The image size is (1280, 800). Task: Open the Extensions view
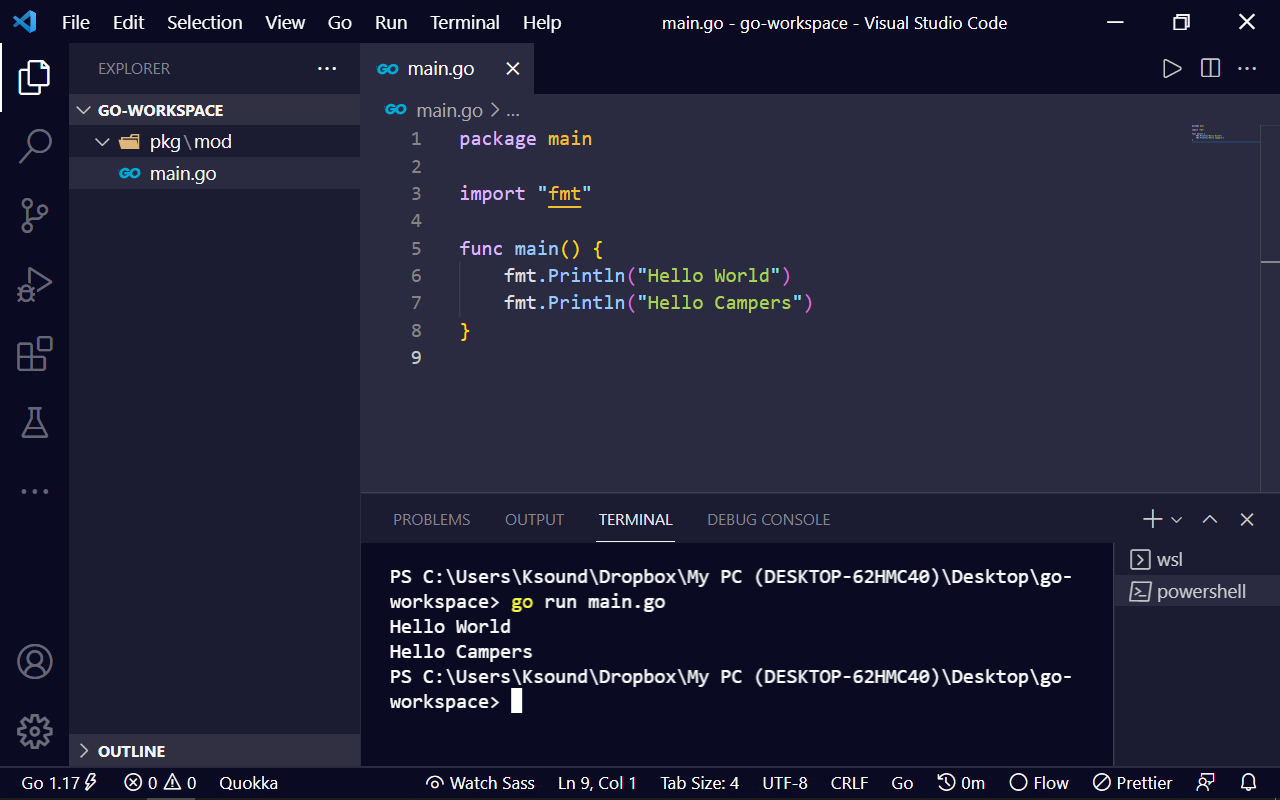point(35,354)
